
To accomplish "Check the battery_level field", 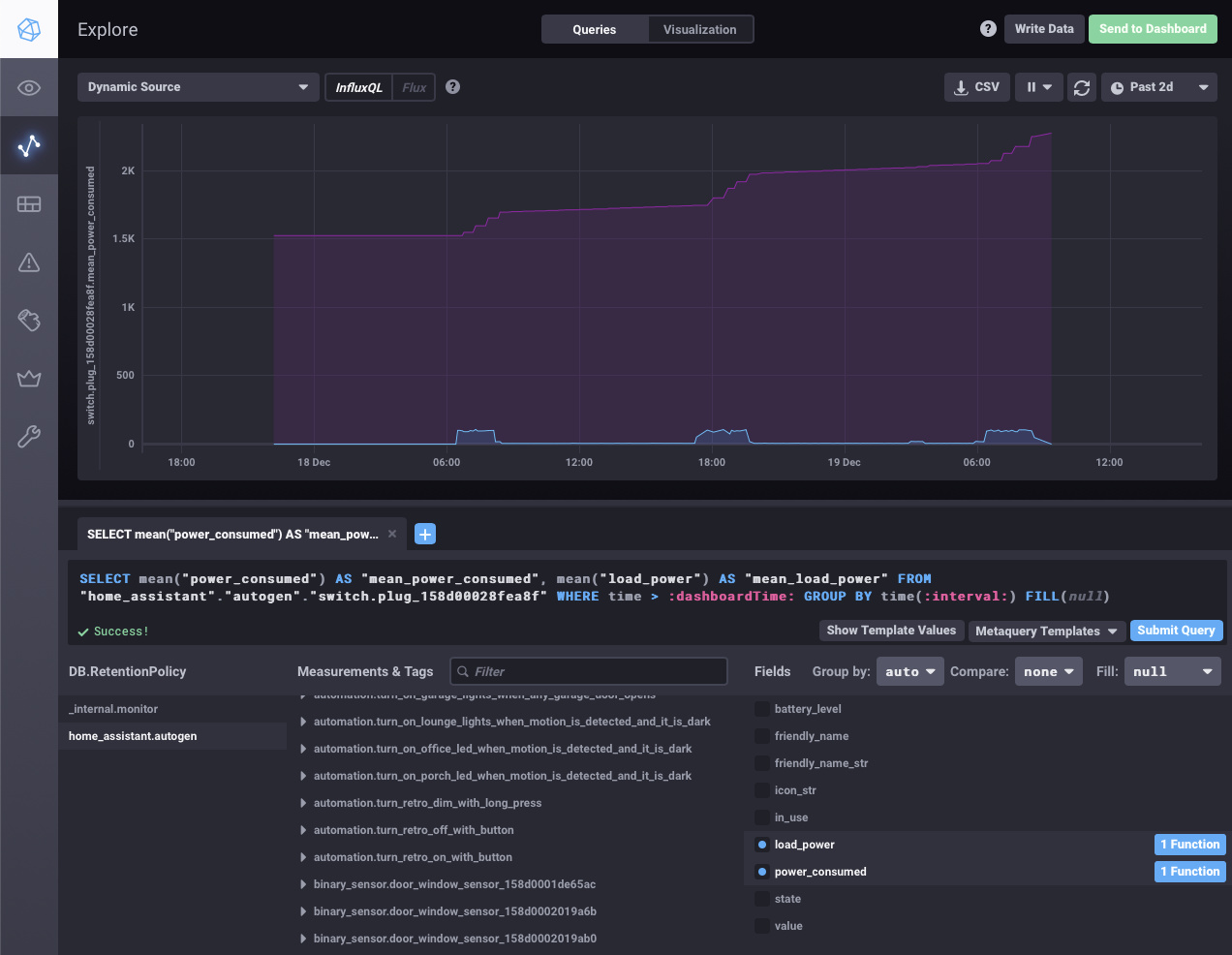I will pyautogui.click(x=762, y=709).
